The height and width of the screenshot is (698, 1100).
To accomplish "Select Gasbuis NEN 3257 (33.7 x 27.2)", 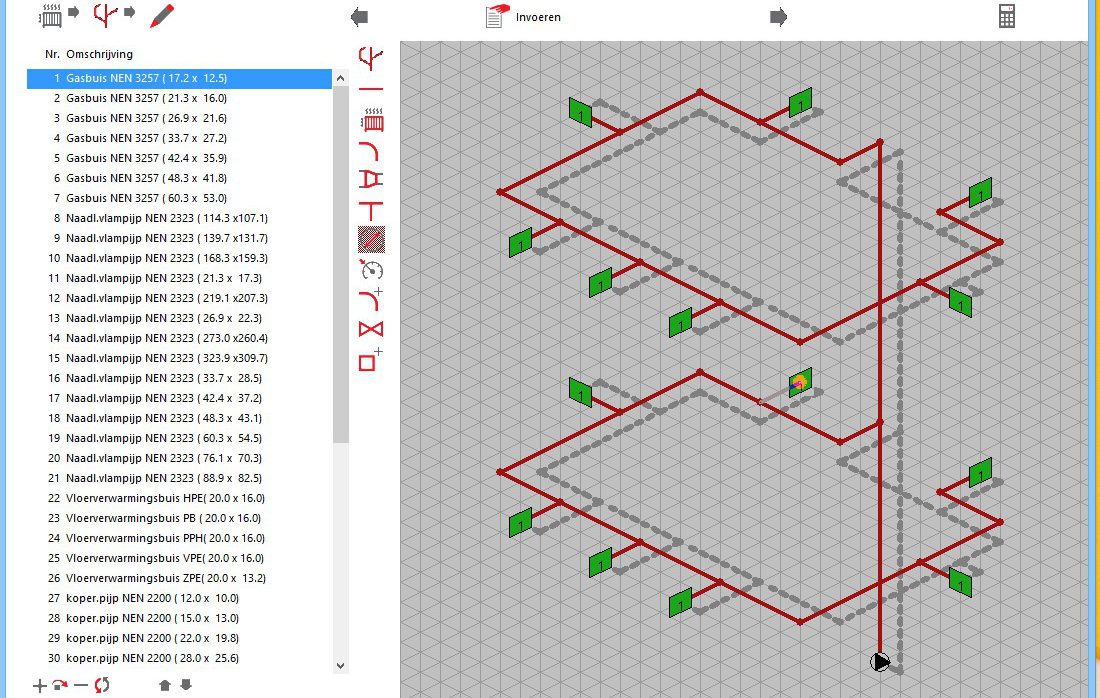I will (179, 138).
